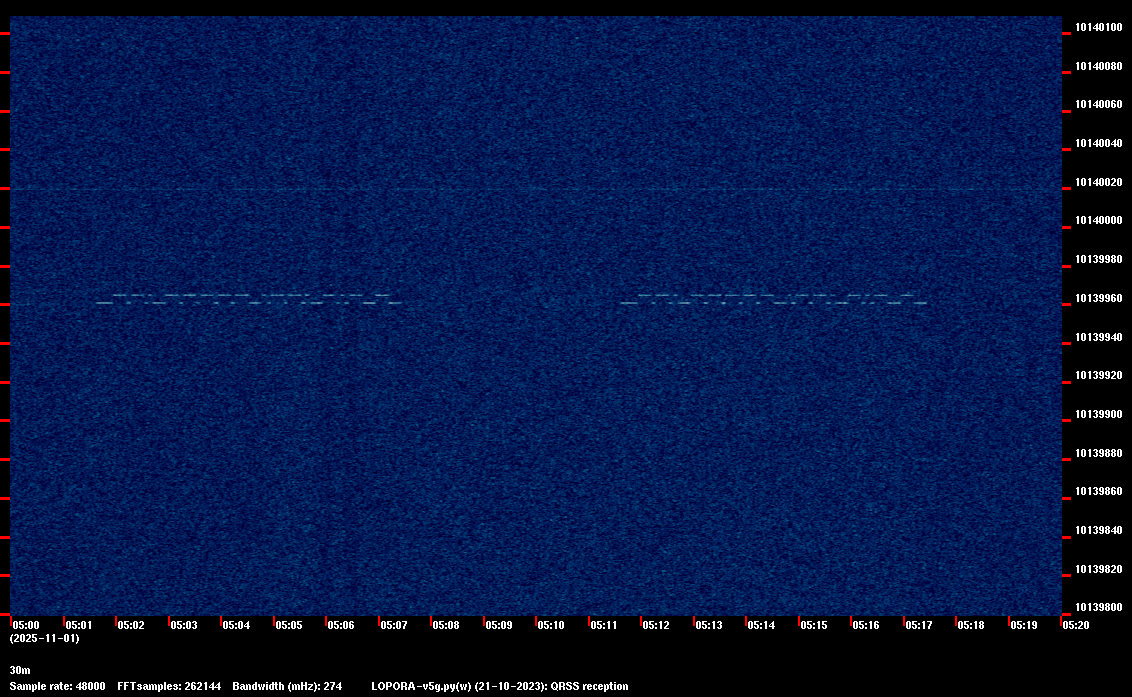The height and width of the screenshot is (697, 1132).
Task: Click the (2025-11-01) date text
Action: pos(44,638)
